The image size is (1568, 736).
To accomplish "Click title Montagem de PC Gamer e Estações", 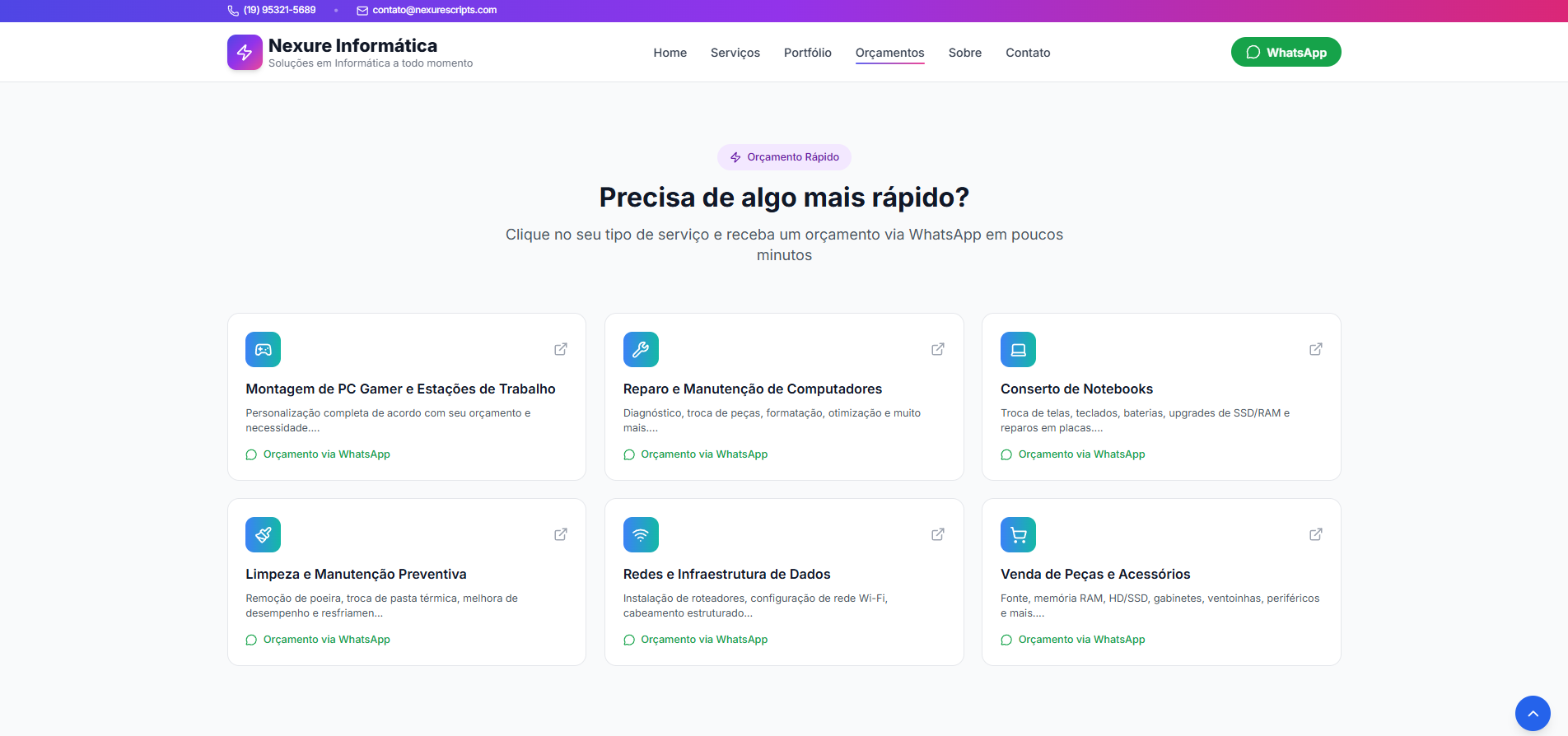I will coord(400,389).
